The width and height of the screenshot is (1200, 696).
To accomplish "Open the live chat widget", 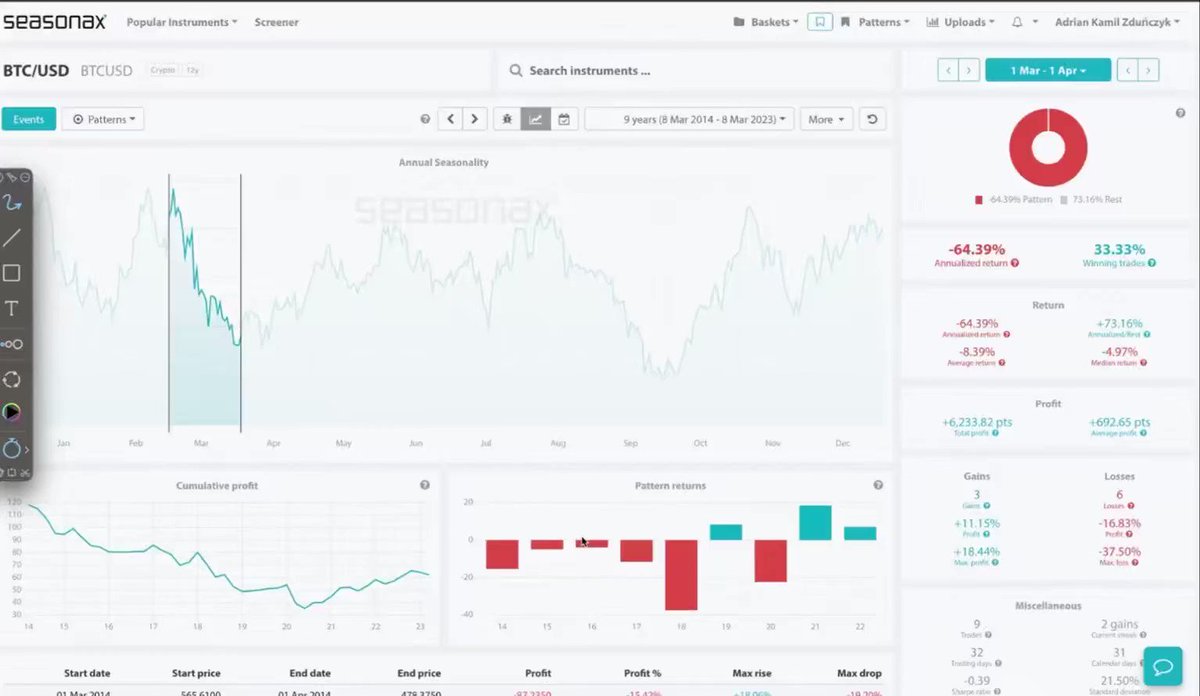I will coord(1164,666).
